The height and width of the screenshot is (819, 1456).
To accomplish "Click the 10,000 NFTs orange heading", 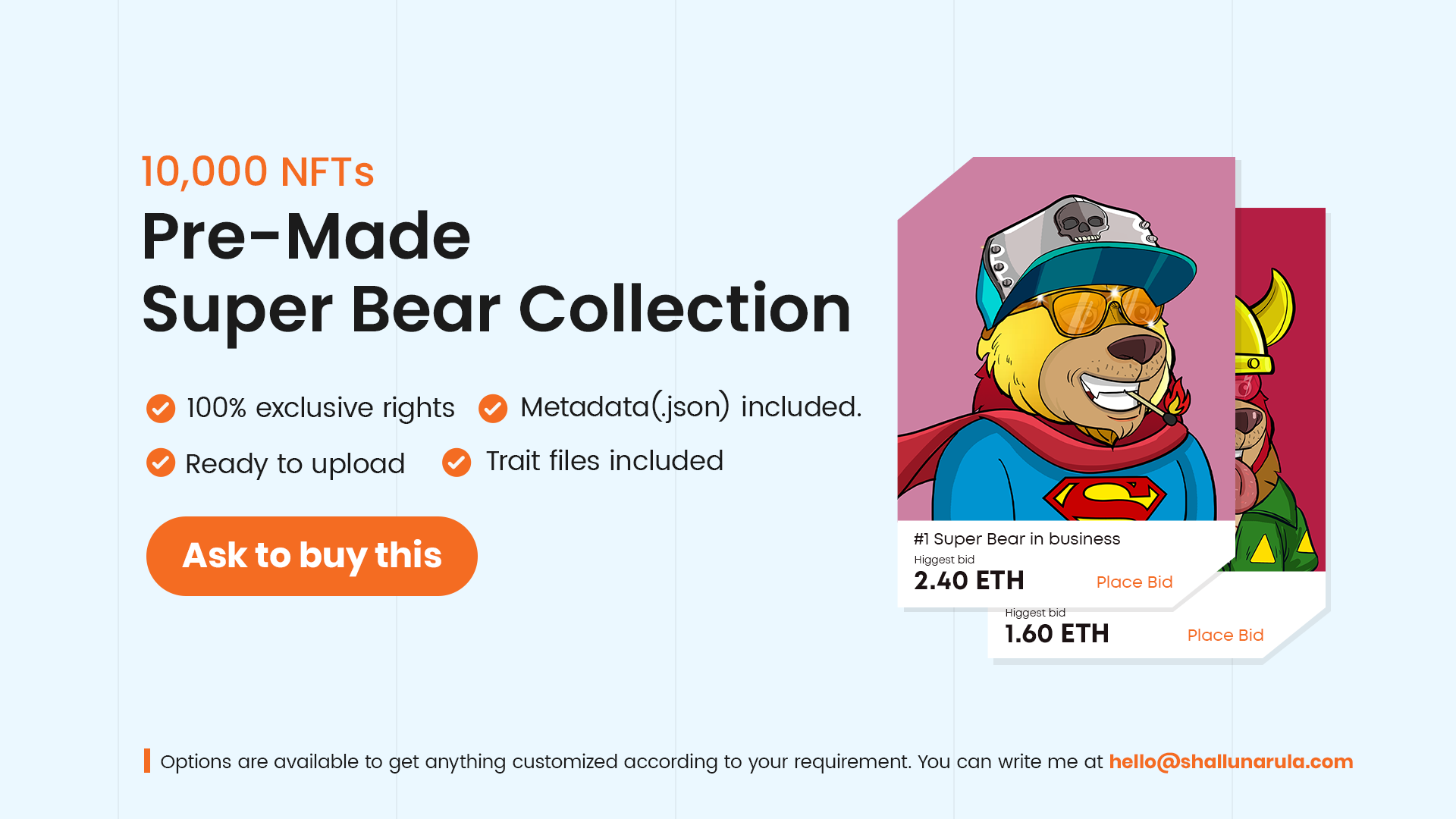I will pos(258,171).
